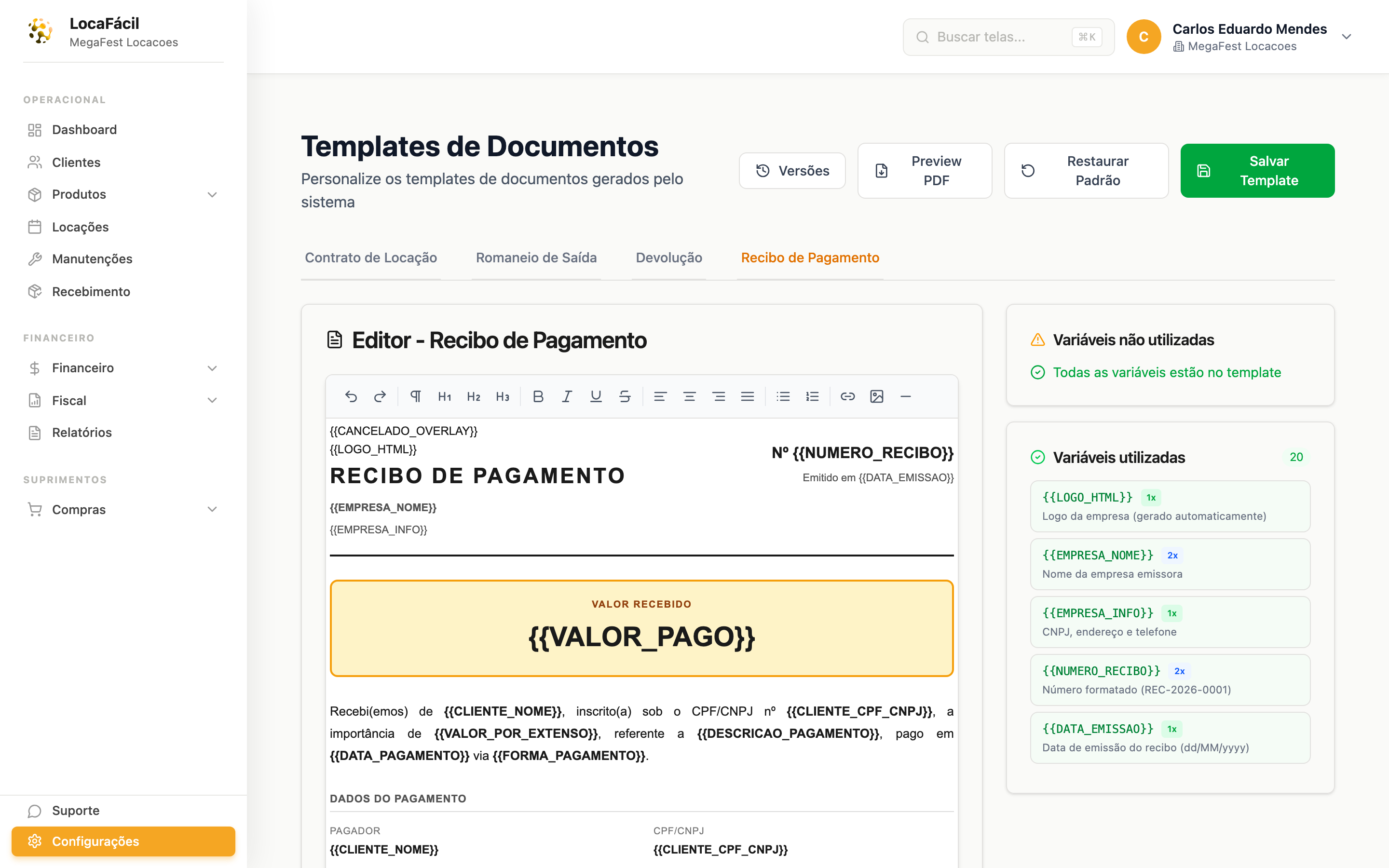Undo the last edit in editor toolbar

tap(351, 396)
